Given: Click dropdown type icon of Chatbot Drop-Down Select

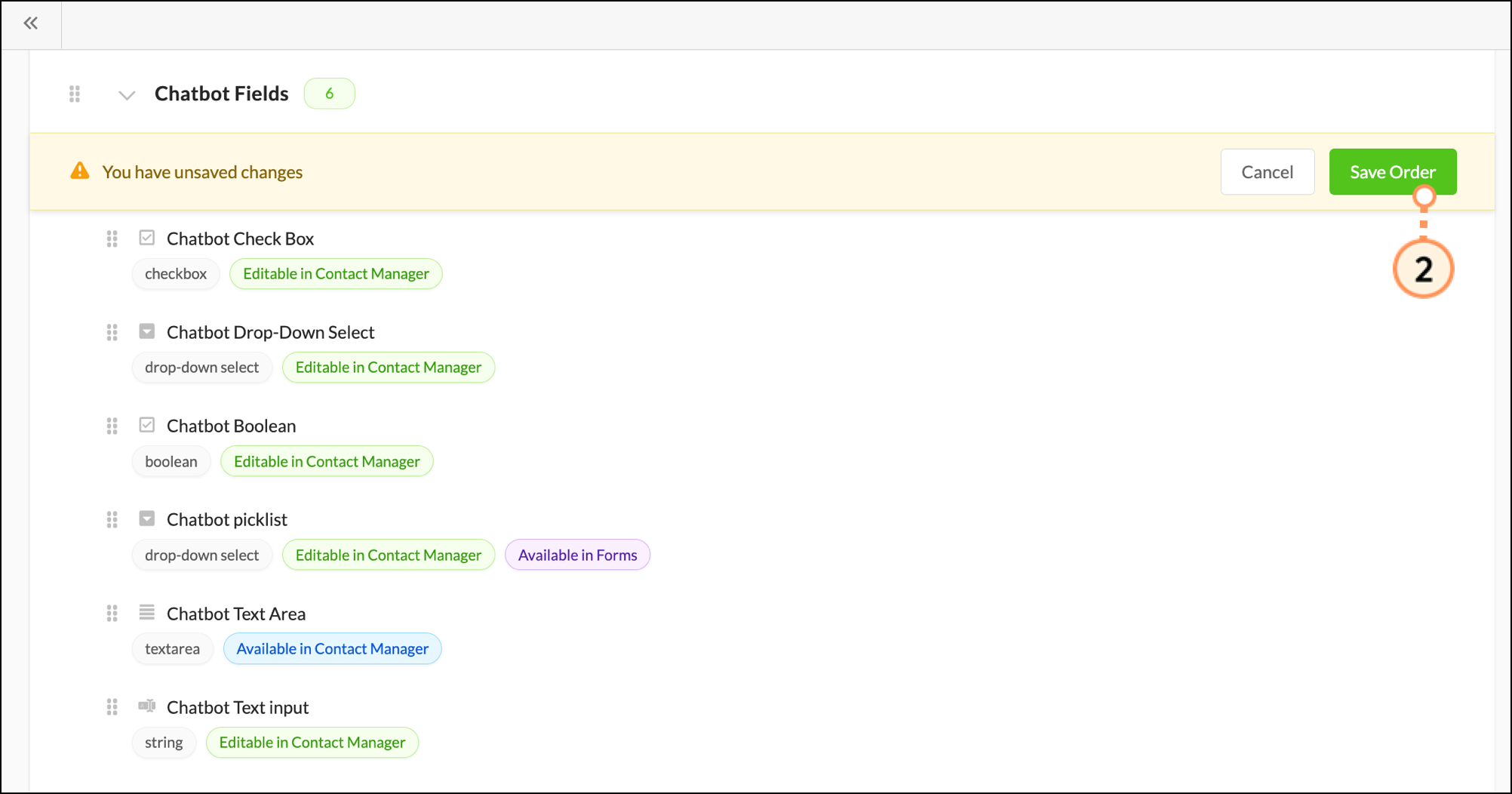Looking at the screenshot, I should click(x=147, y=331).
